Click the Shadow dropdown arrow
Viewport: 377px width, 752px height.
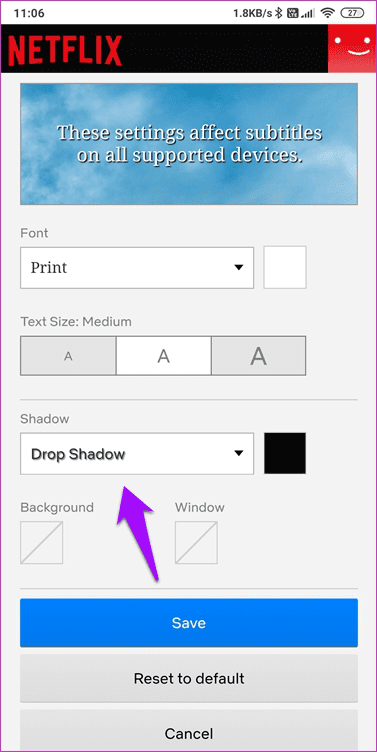pos(238,454)
